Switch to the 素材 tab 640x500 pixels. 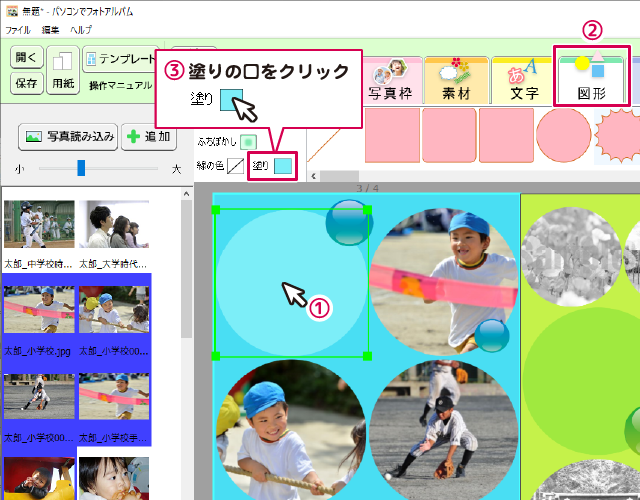456,81
